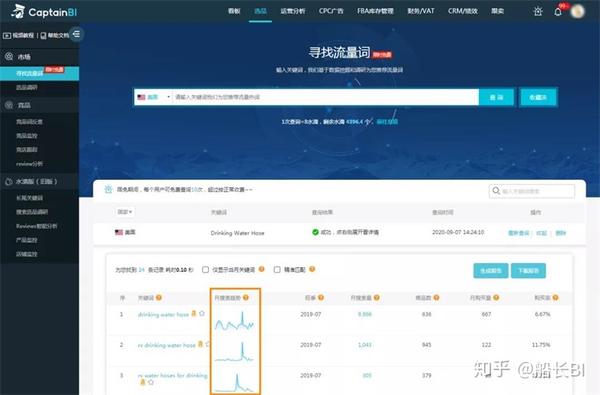Open the CRM/绩效 top navigation tab

[x=463, y=11]
